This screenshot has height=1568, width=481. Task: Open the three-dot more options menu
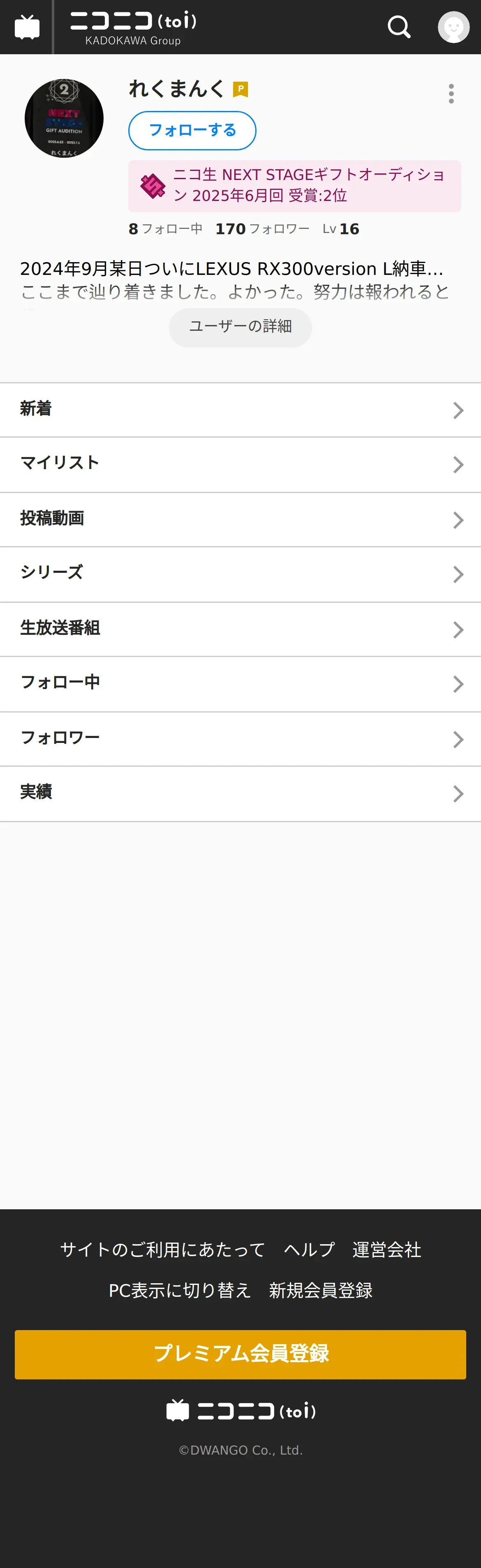pyautogui.click(x=451, y=94)
